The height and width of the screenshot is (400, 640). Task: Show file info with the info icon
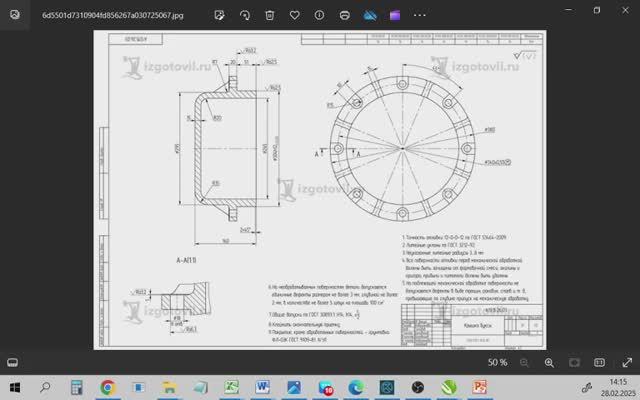click(320, 15)
